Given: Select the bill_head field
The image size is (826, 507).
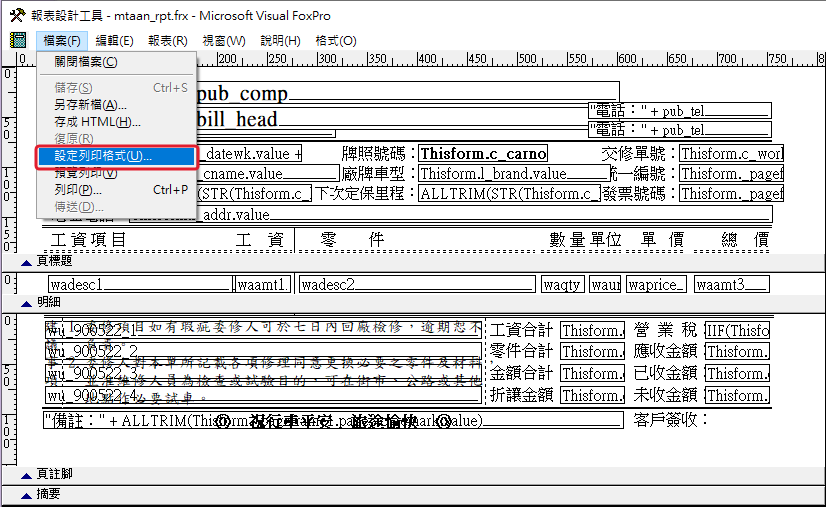Looking at the screenshot, I should coord(392,117).
